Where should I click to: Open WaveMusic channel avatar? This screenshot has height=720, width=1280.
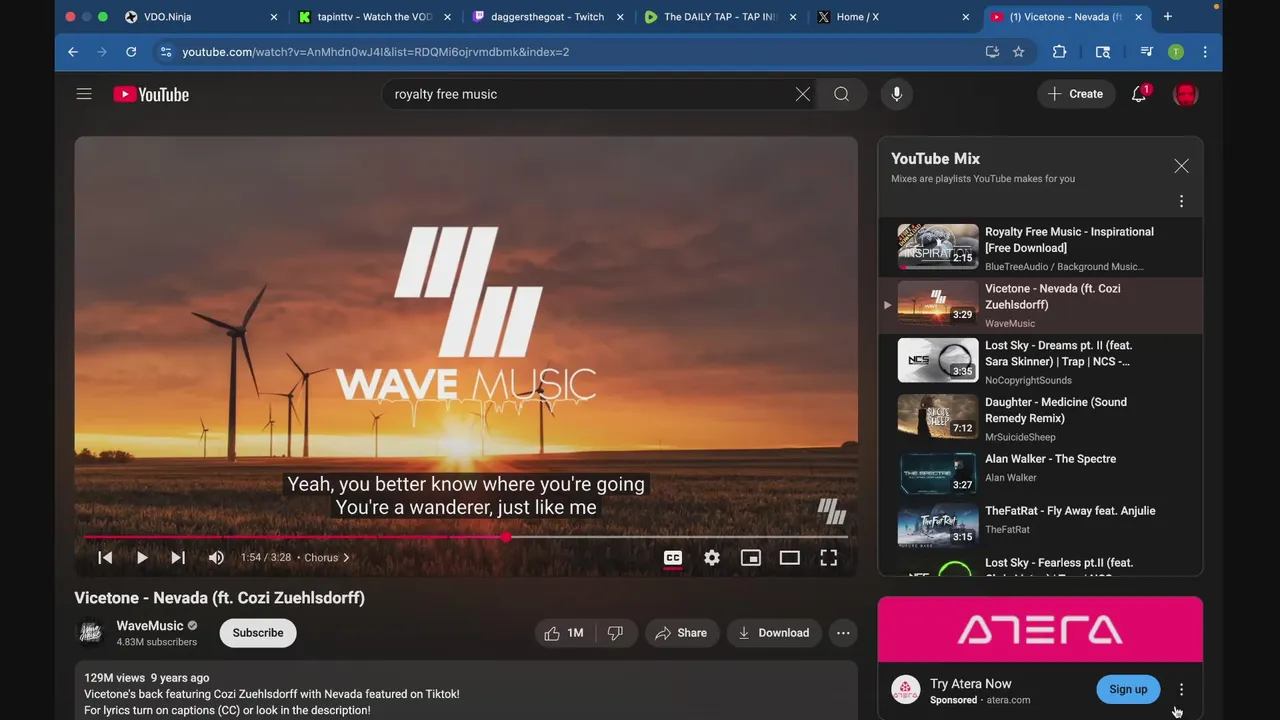click(x=91, y=633)
